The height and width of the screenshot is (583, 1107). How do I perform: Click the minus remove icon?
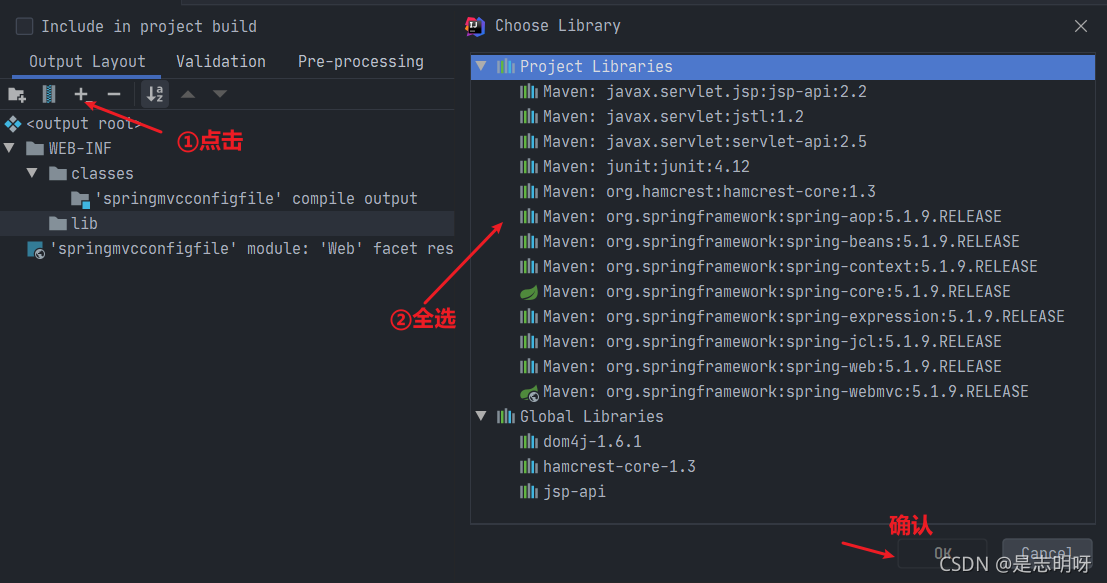[114, 94]
